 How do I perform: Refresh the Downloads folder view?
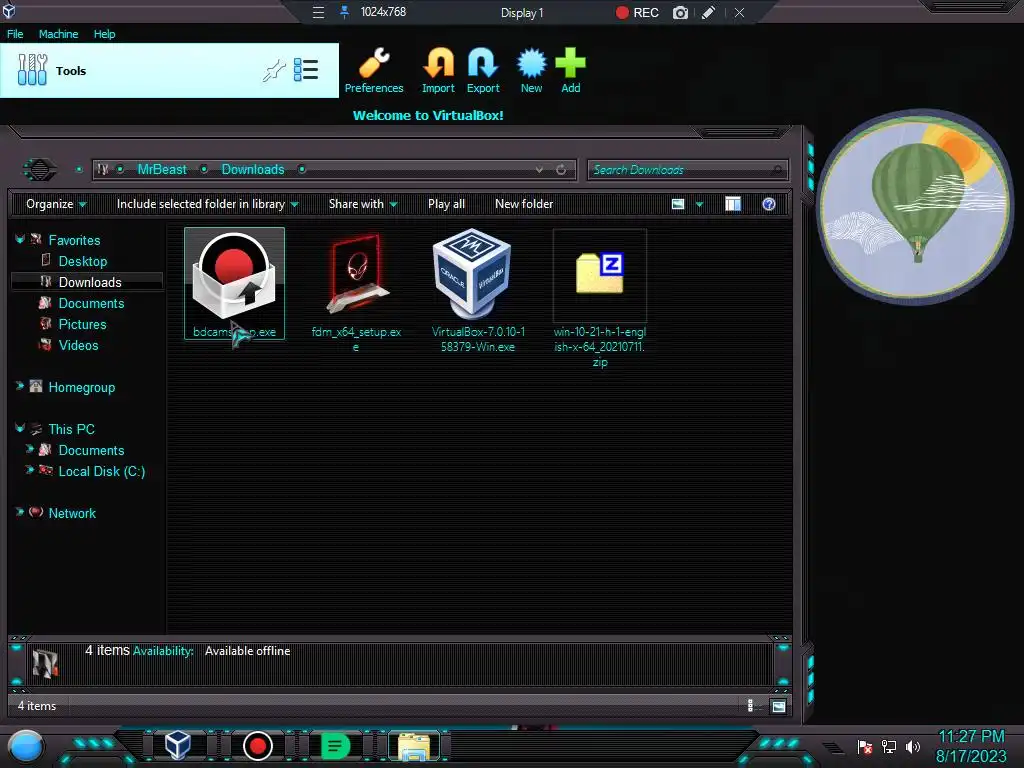(561, 170)
